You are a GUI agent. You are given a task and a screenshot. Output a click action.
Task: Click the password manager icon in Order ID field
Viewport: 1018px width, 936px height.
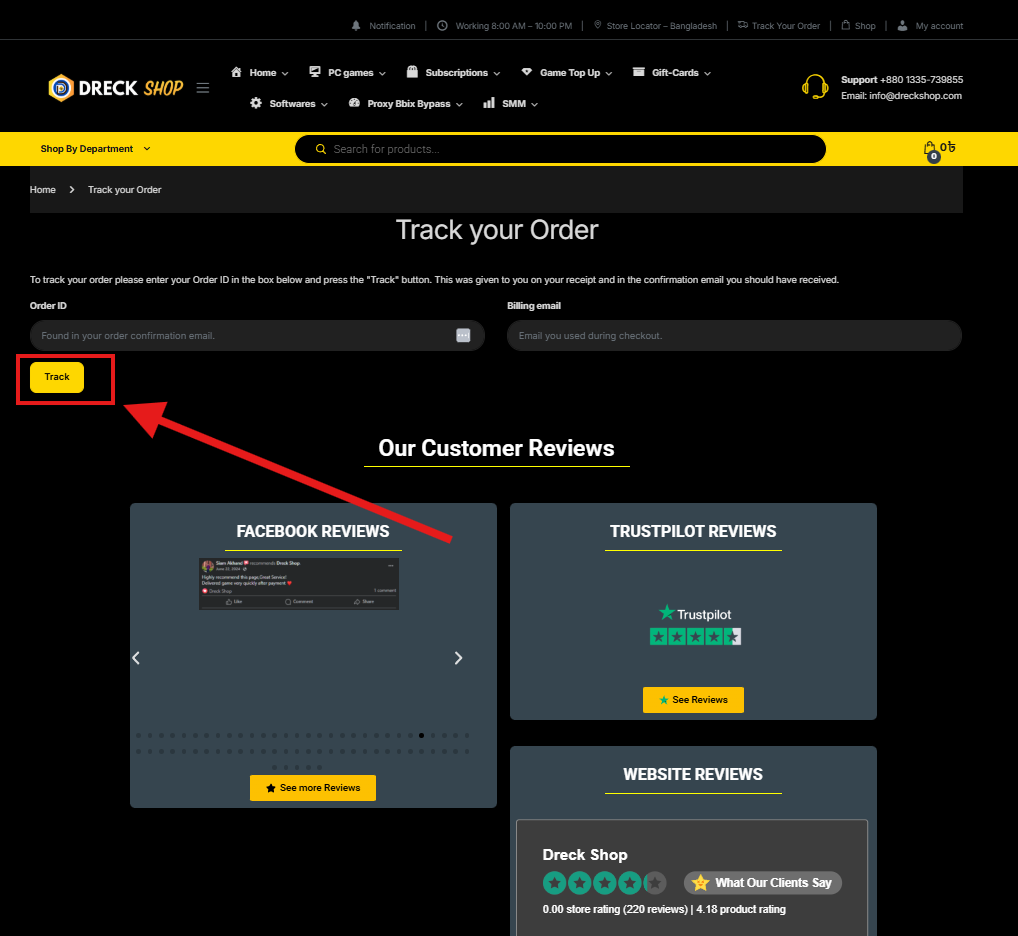463,336
